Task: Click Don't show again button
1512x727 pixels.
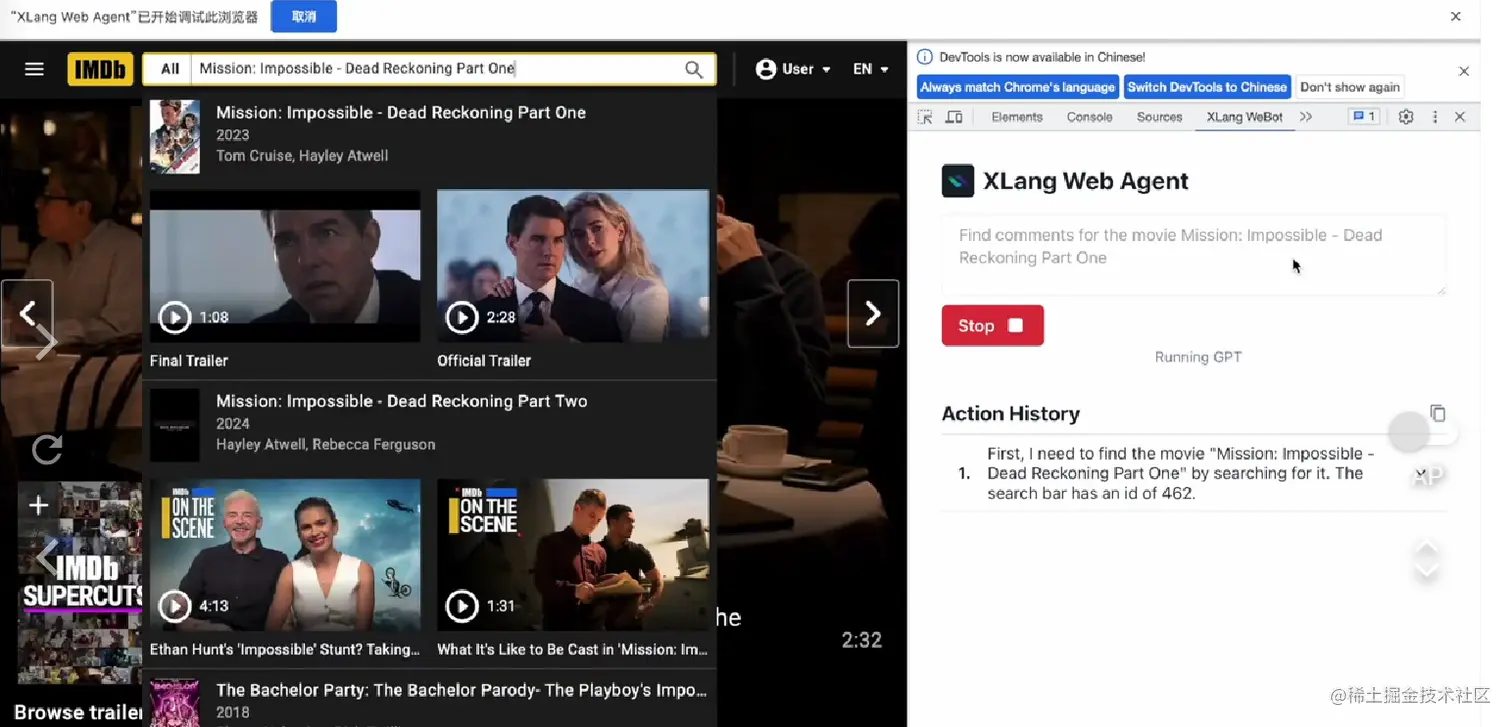Action: coord(1350,87)
